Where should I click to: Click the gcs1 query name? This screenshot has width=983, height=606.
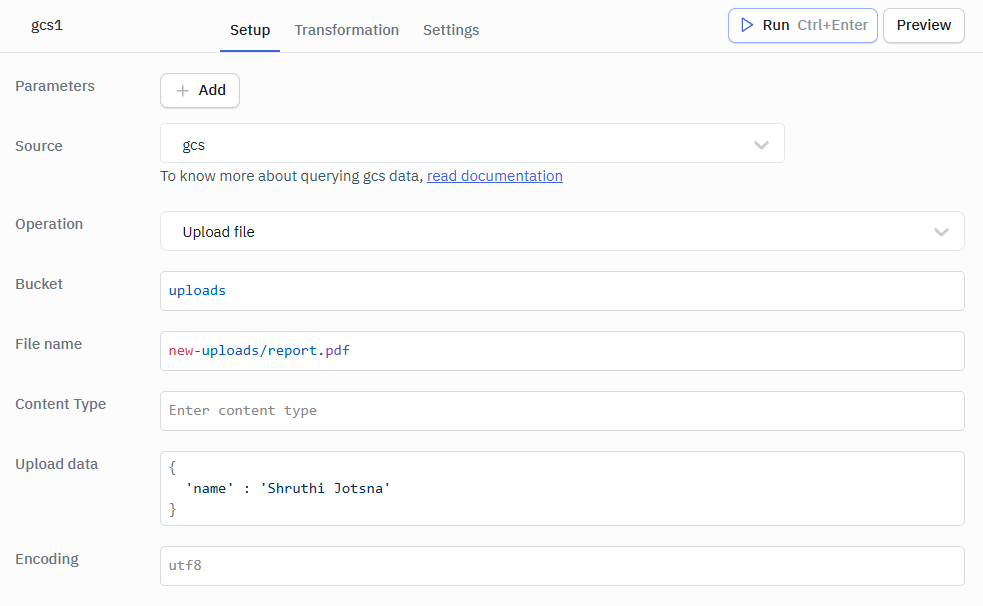pos(47,25)
